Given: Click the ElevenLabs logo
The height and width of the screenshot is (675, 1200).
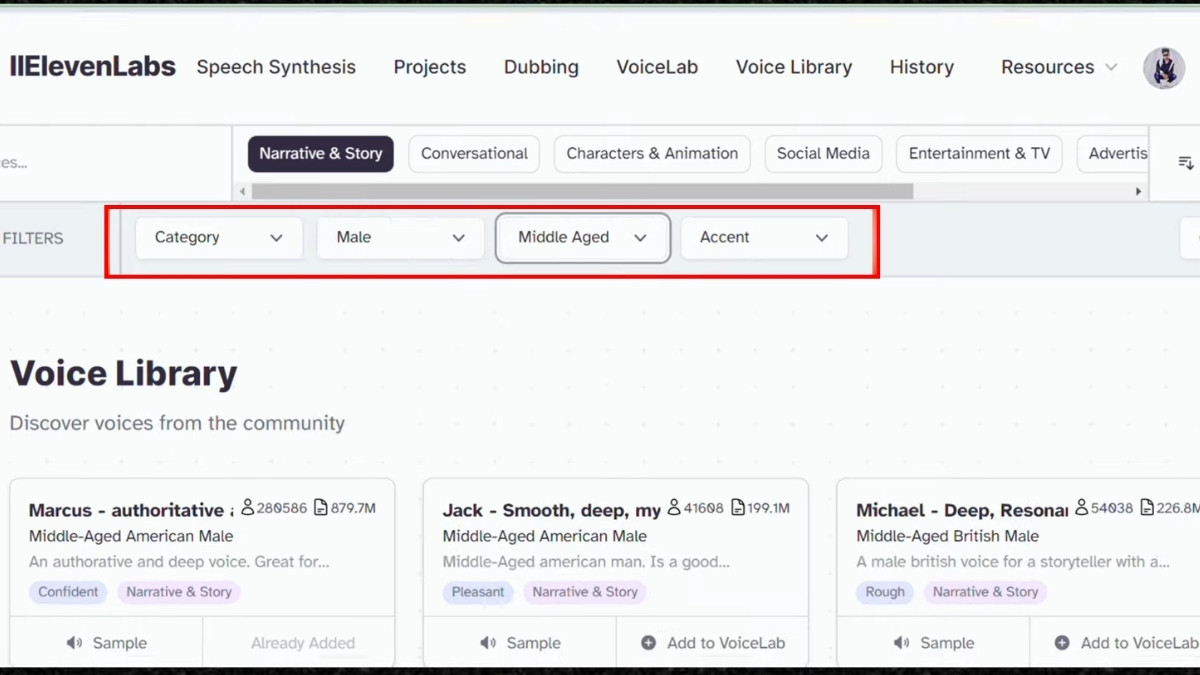Looking at the screenshot, I should [x=92, y=67].
